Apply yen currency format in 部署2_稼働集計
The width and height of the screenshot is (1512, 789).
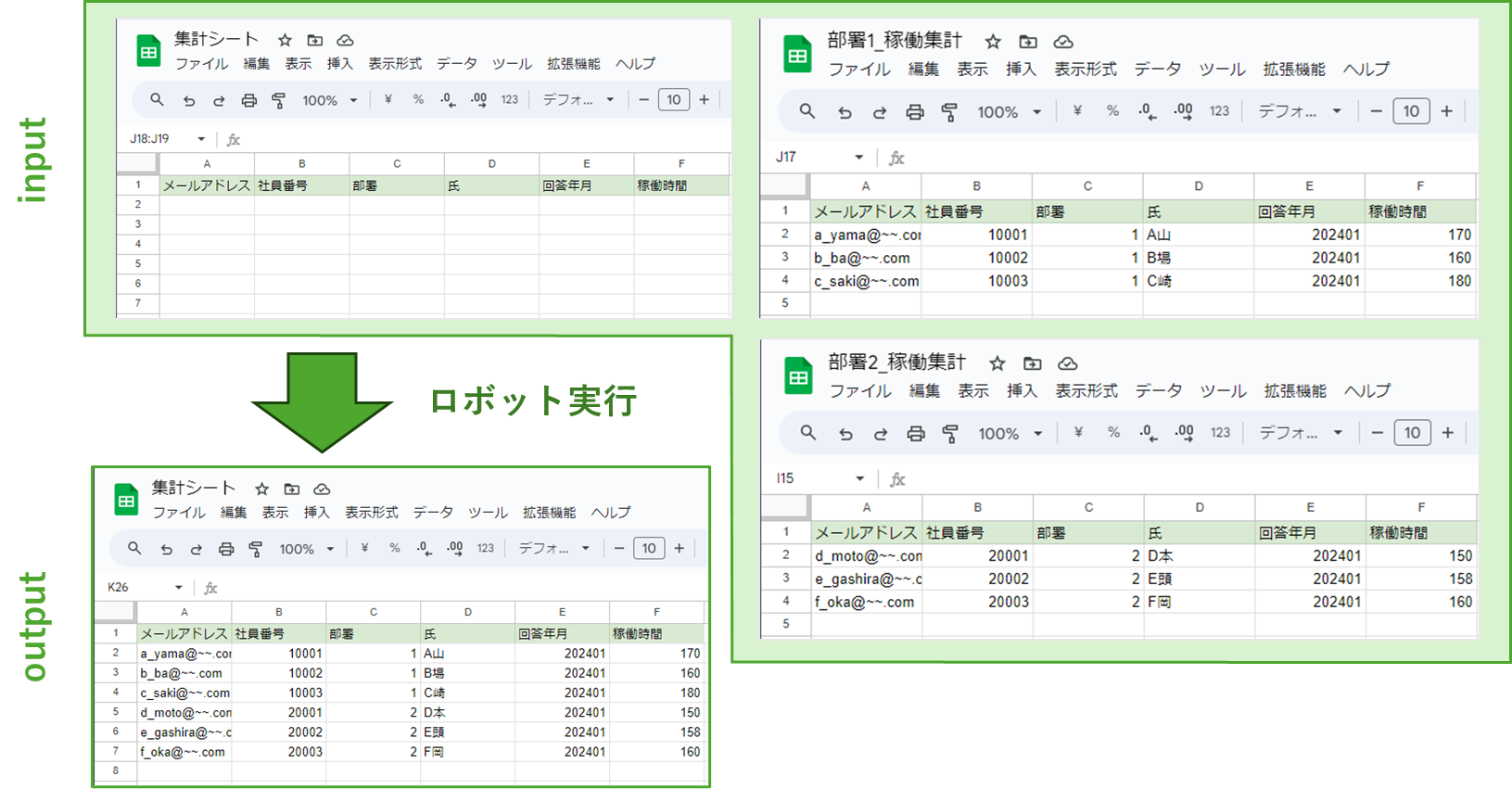coord(1078,432)
